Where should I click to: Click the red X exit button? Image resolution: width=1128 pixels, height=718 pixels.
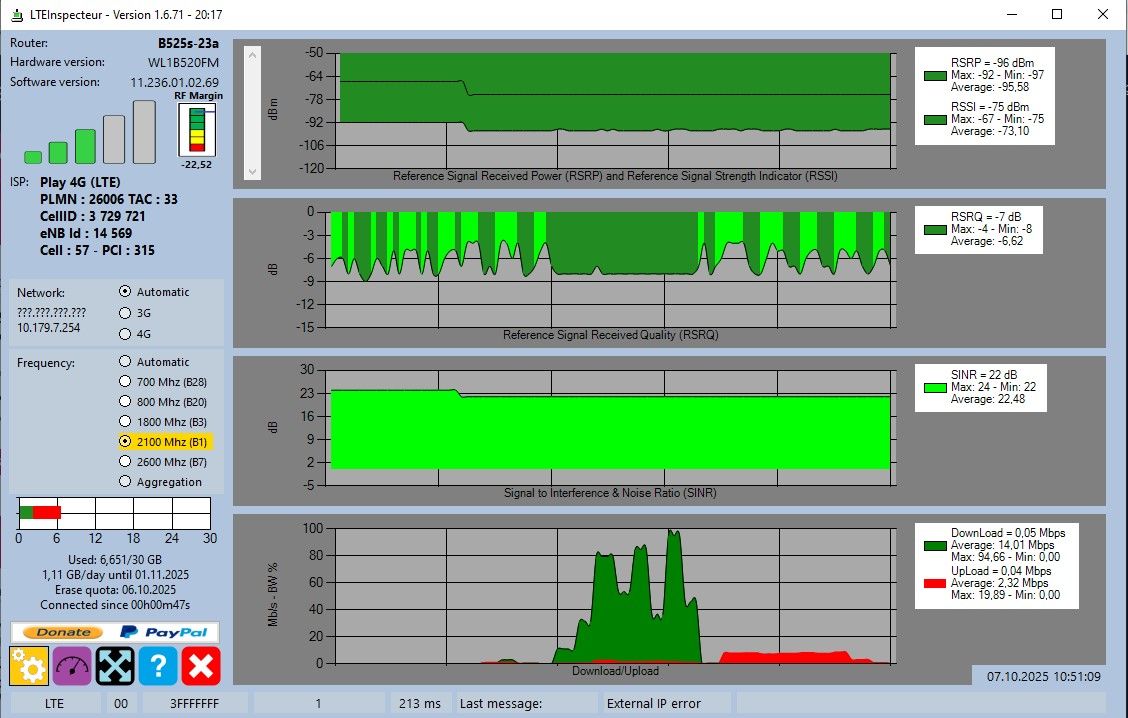201,666
